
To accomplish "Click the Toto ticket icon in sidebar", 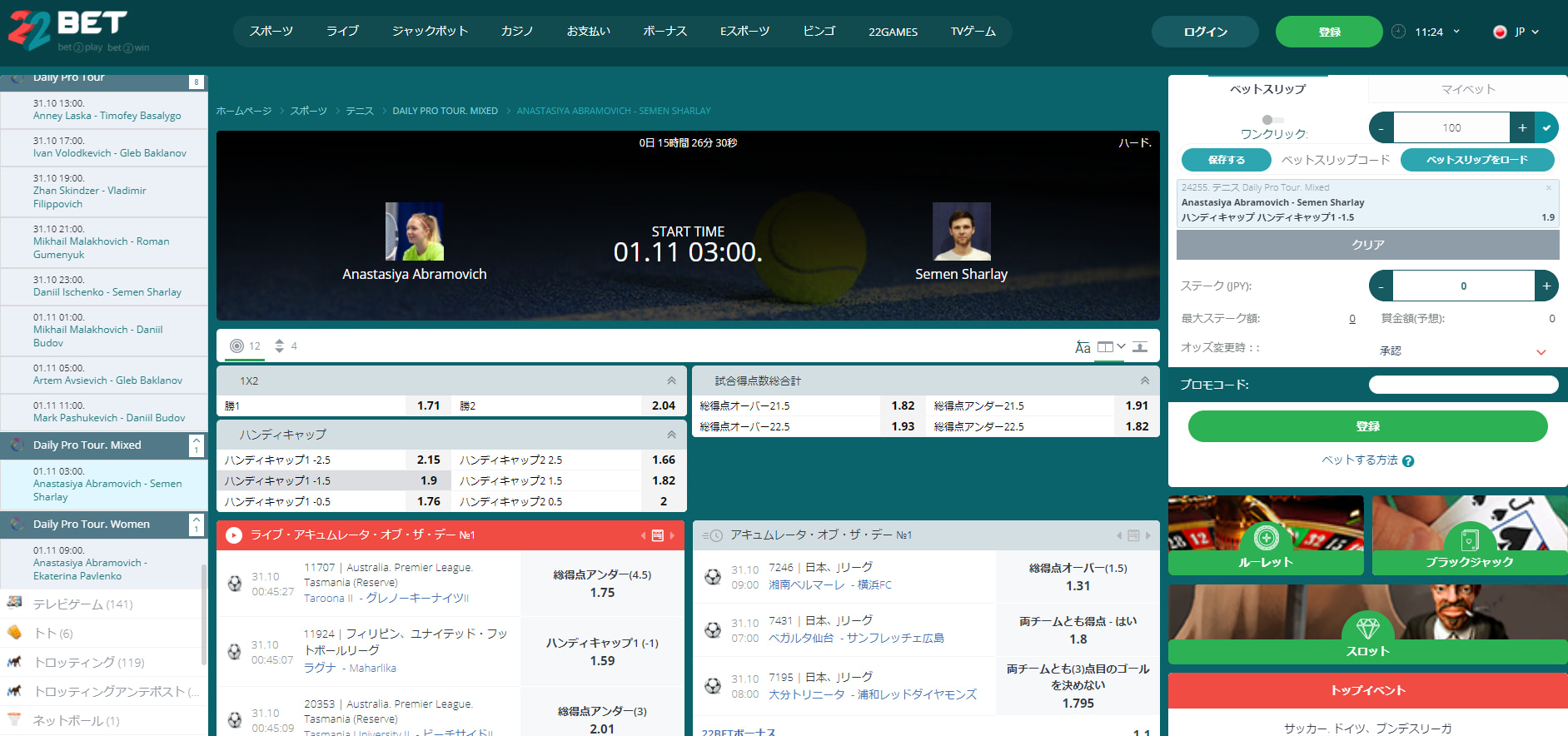I will [14, 633].
